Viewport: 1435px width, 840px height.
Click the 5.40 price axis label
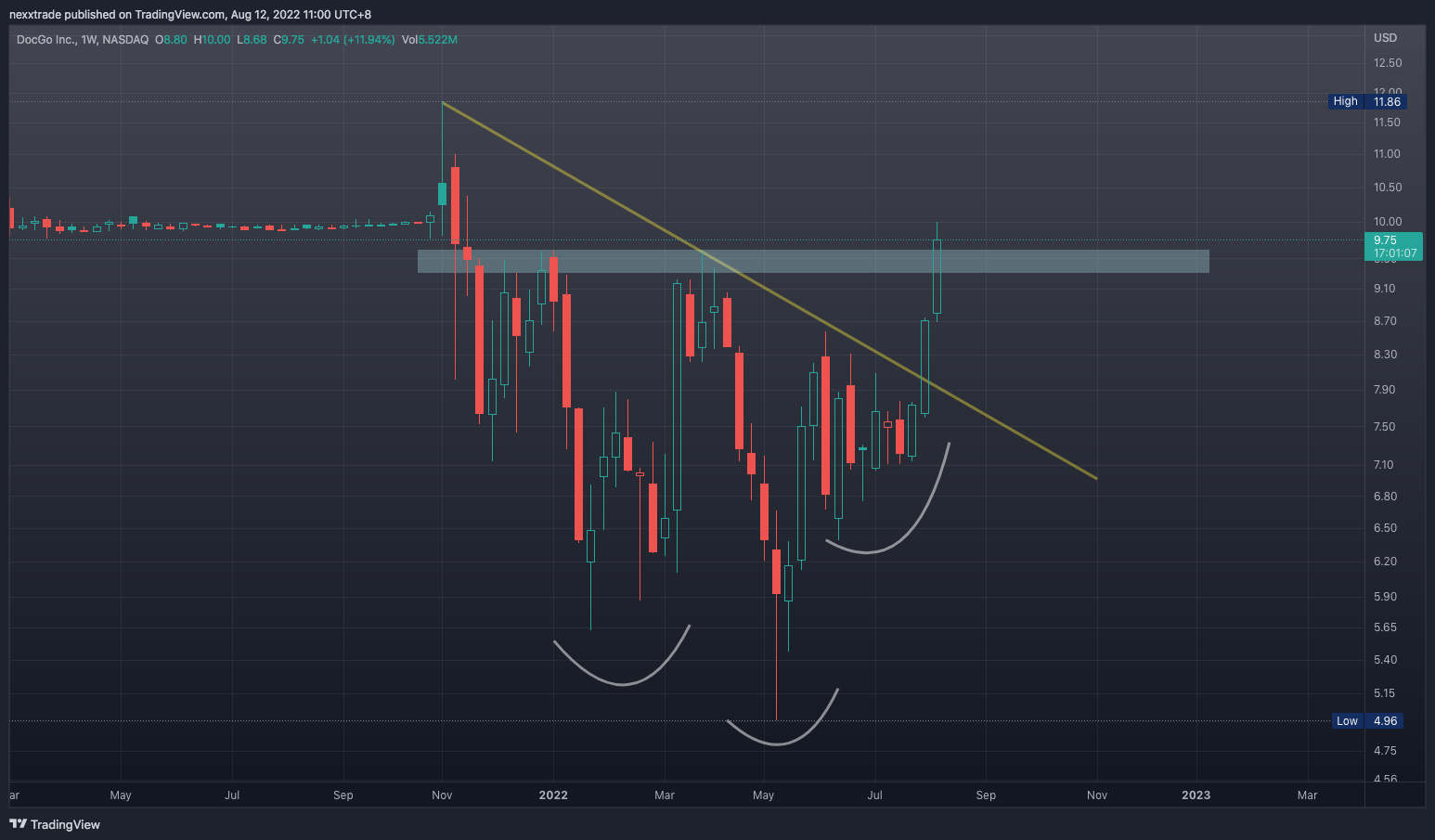pyautogui.click(x=1385, y=660)
